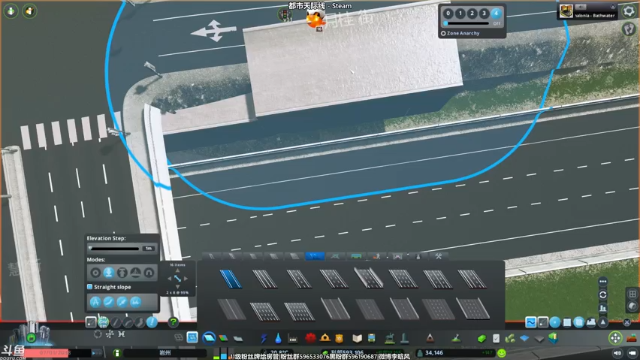Toggle the Straight slope checkbox

[x=90, y=287]
